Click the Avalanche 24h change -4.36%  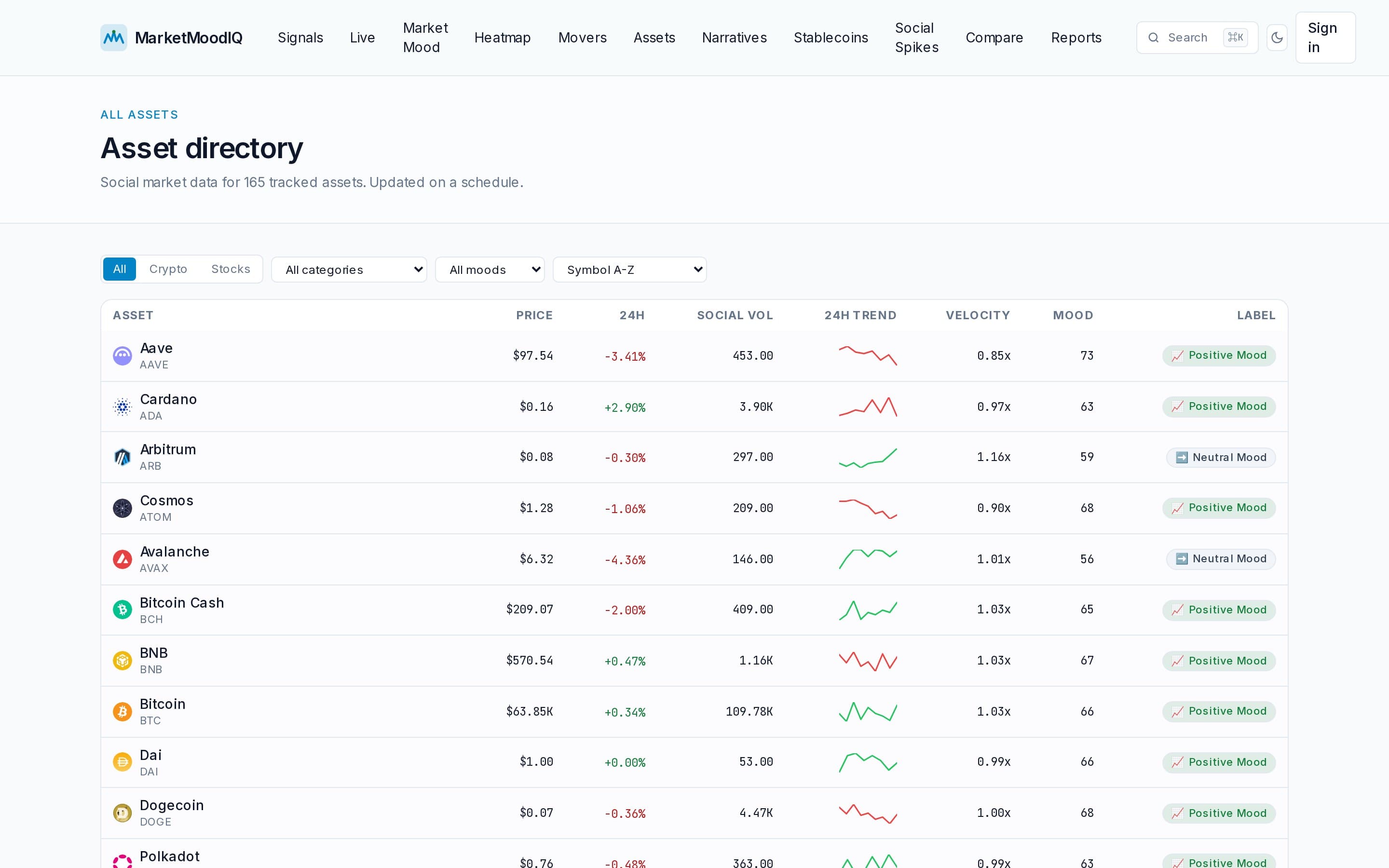coord(625,560)
